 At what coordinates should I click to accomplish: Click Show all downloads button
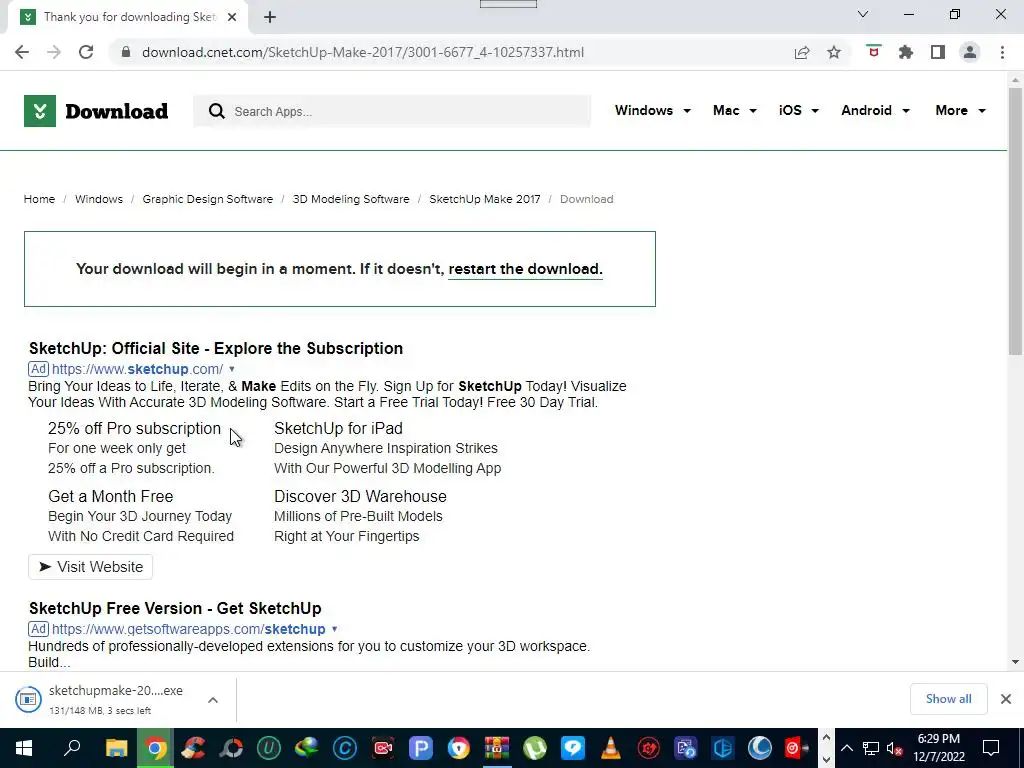coord(948,699)
